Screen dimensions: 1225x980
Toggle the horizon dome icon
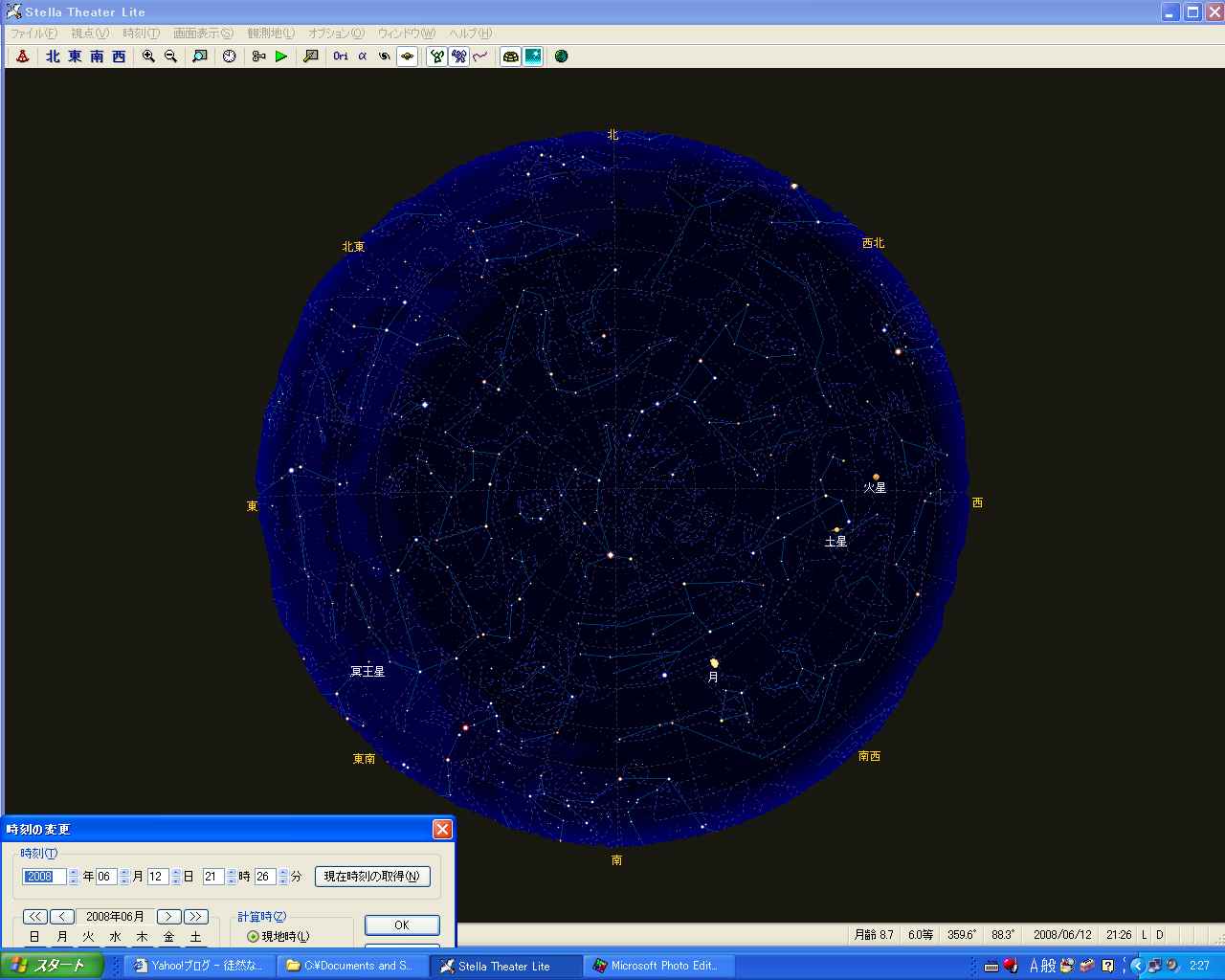pos(511,56)
